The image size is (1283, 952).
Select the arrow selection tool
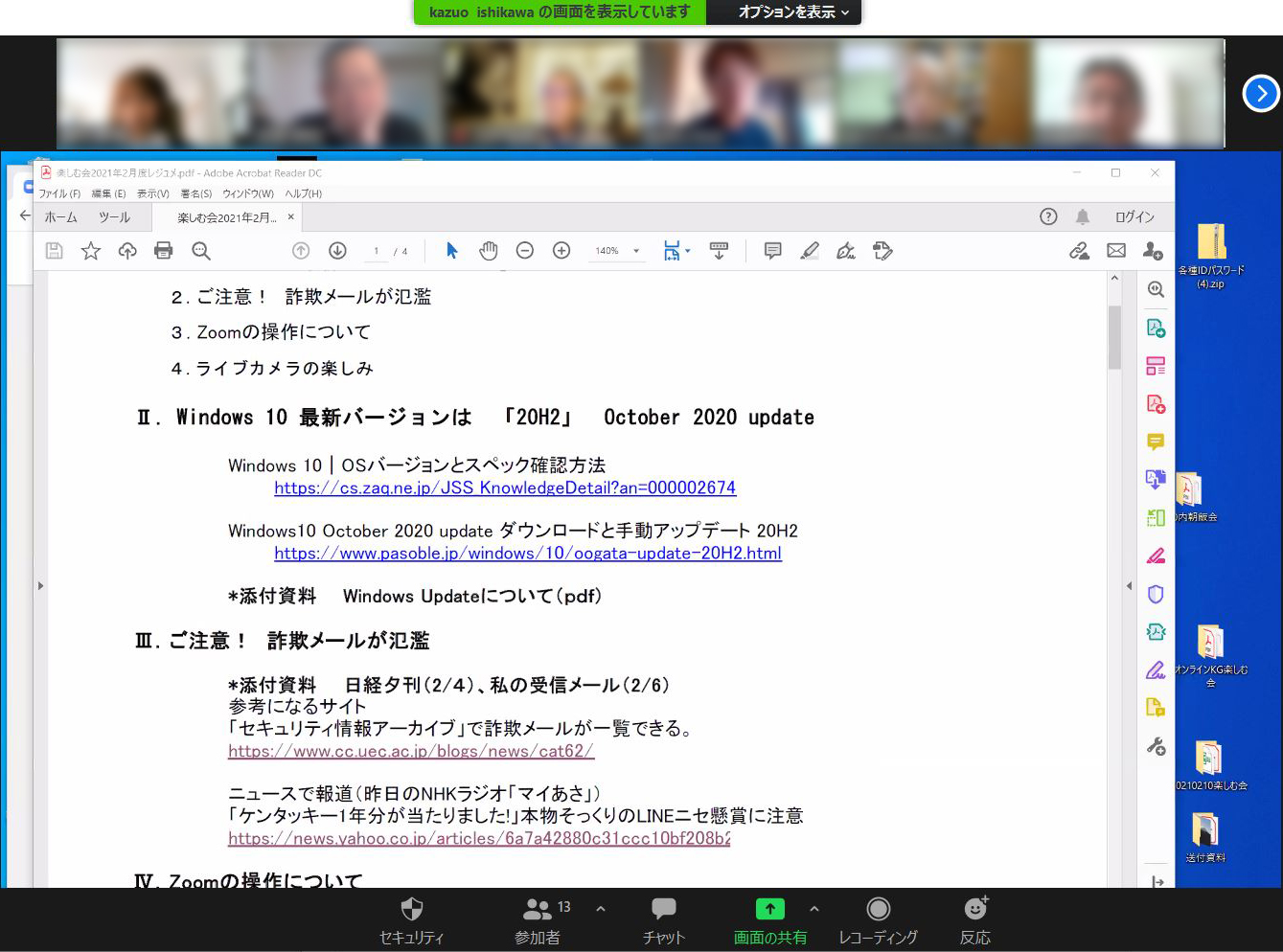point(452,251)
